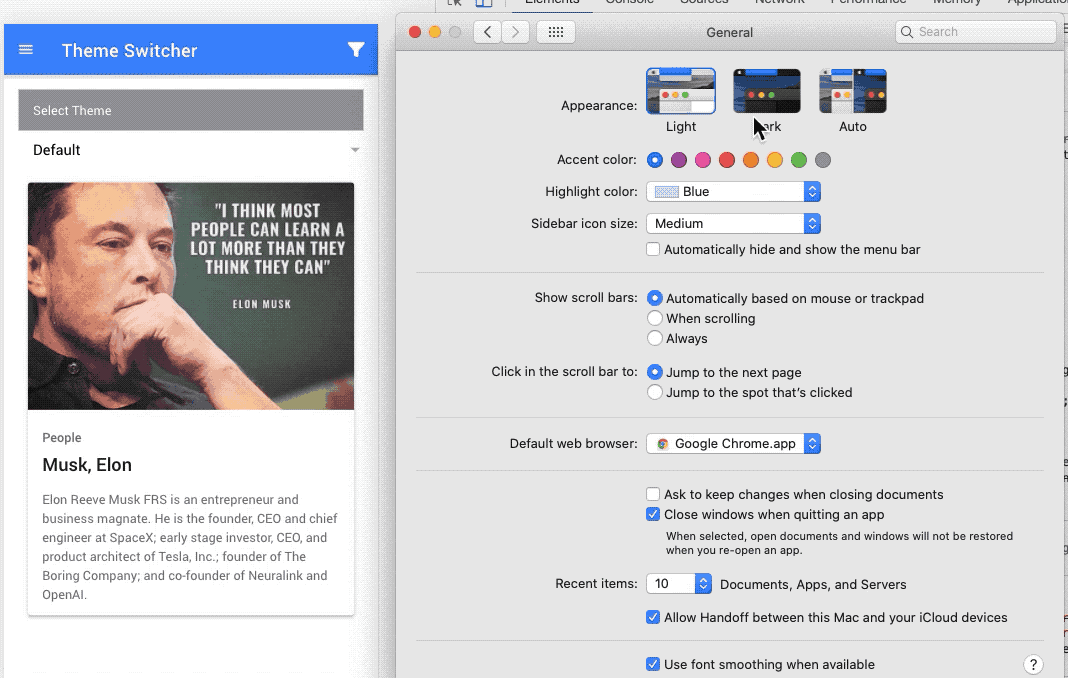
Task: Select When scrolling scroll bar option
Action: pos(655,318)
